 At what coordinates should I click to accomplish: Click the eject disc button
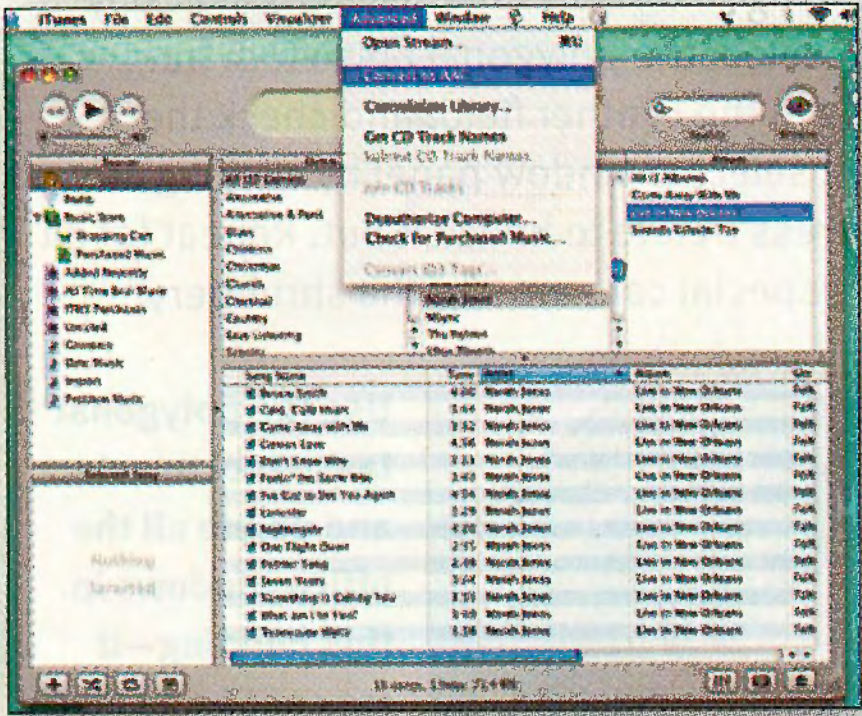800,682
